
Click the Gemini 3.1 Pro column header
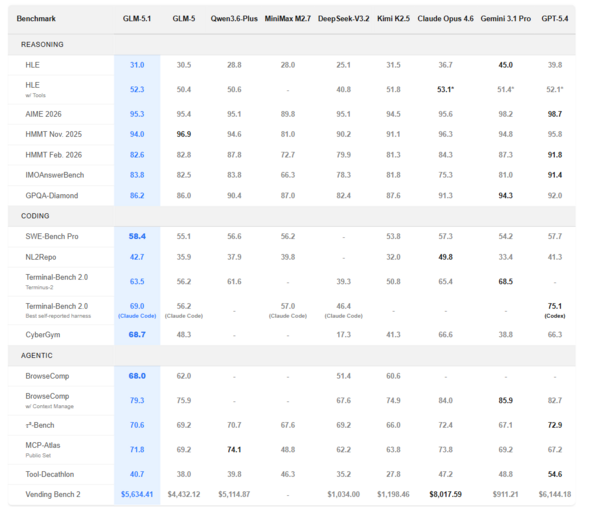pyautogui.click(x=505, y=19)
